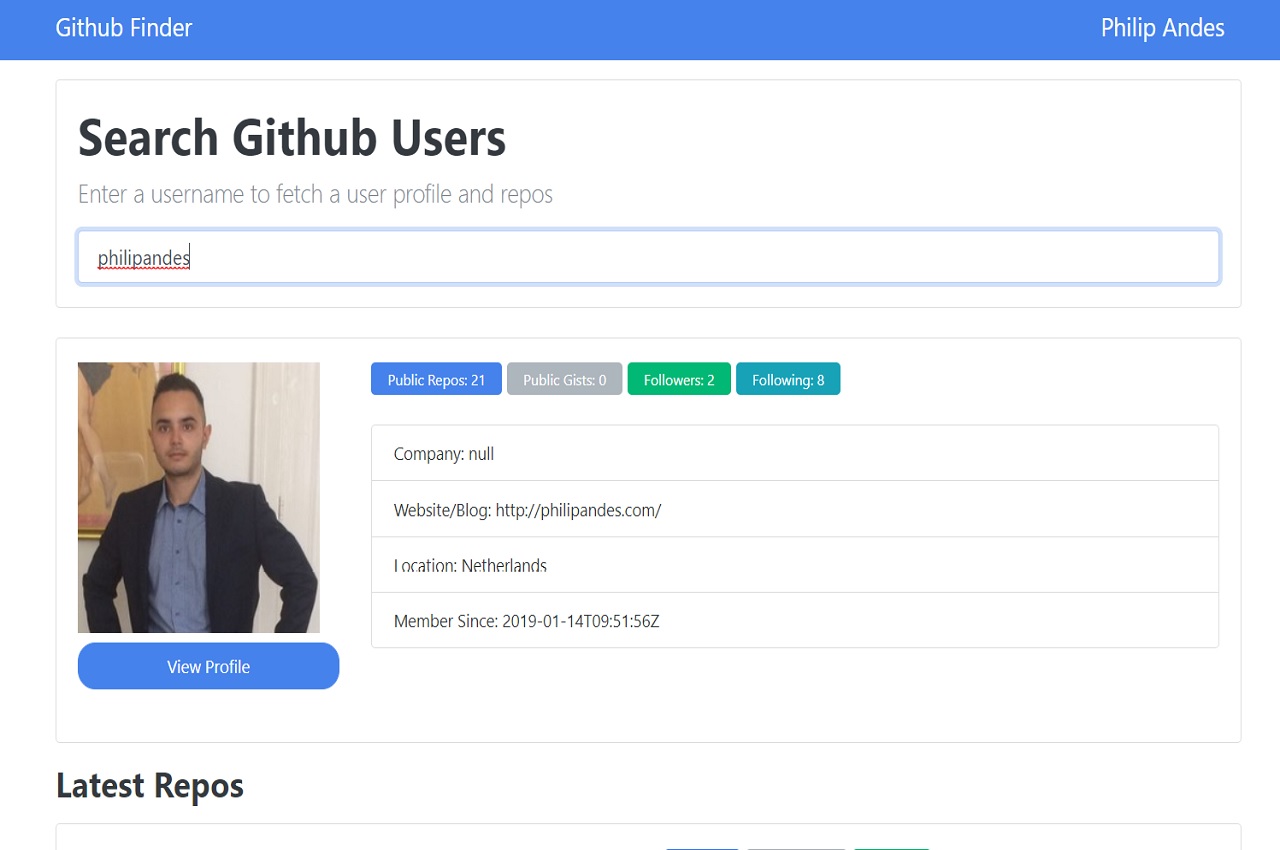Click the green Followers: 2 badge
1280x850 pixels.
click(x=679, y=379)
